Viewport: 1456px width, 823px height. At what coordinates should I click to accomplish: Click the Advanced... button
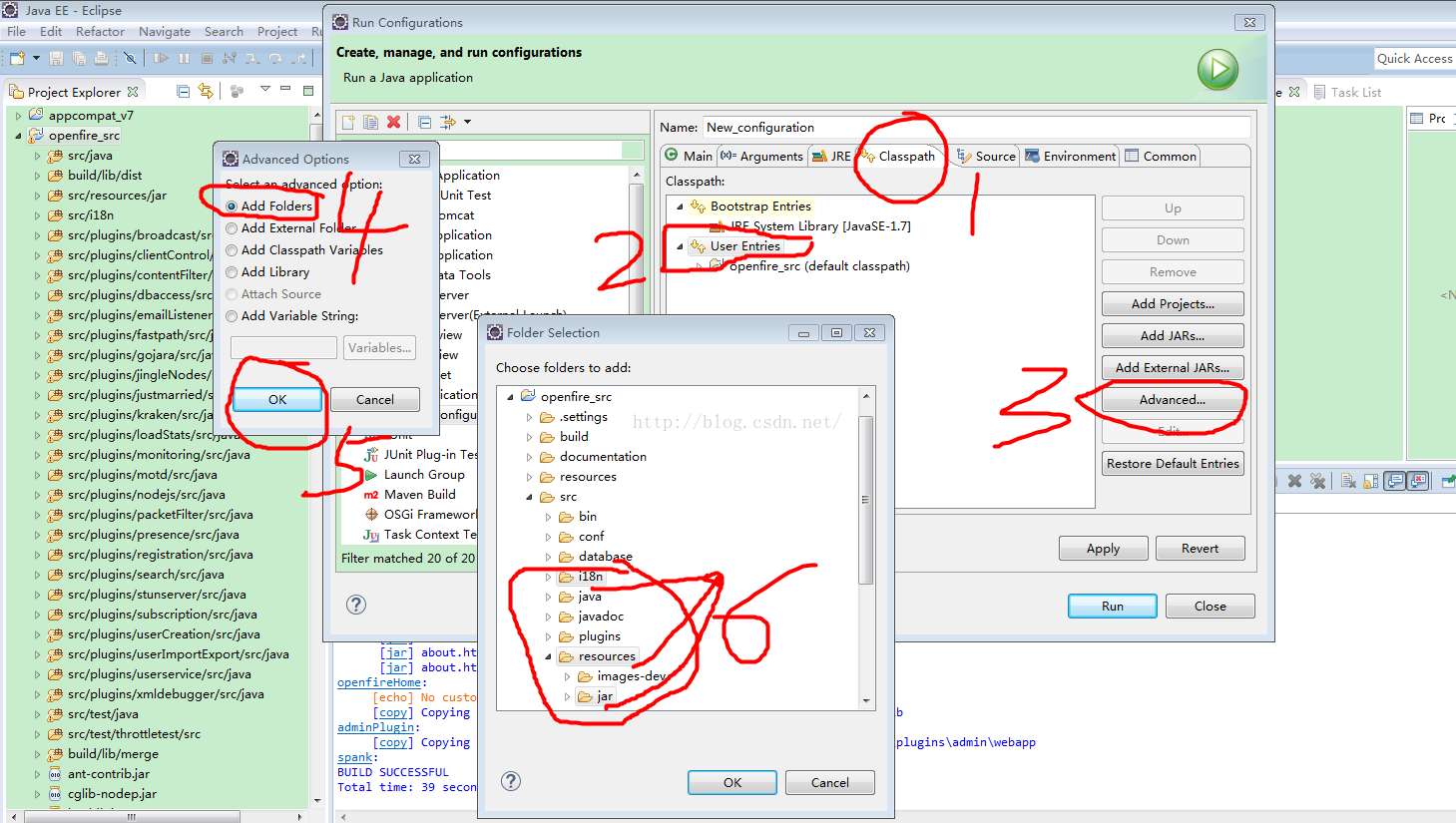[1173, 399]
